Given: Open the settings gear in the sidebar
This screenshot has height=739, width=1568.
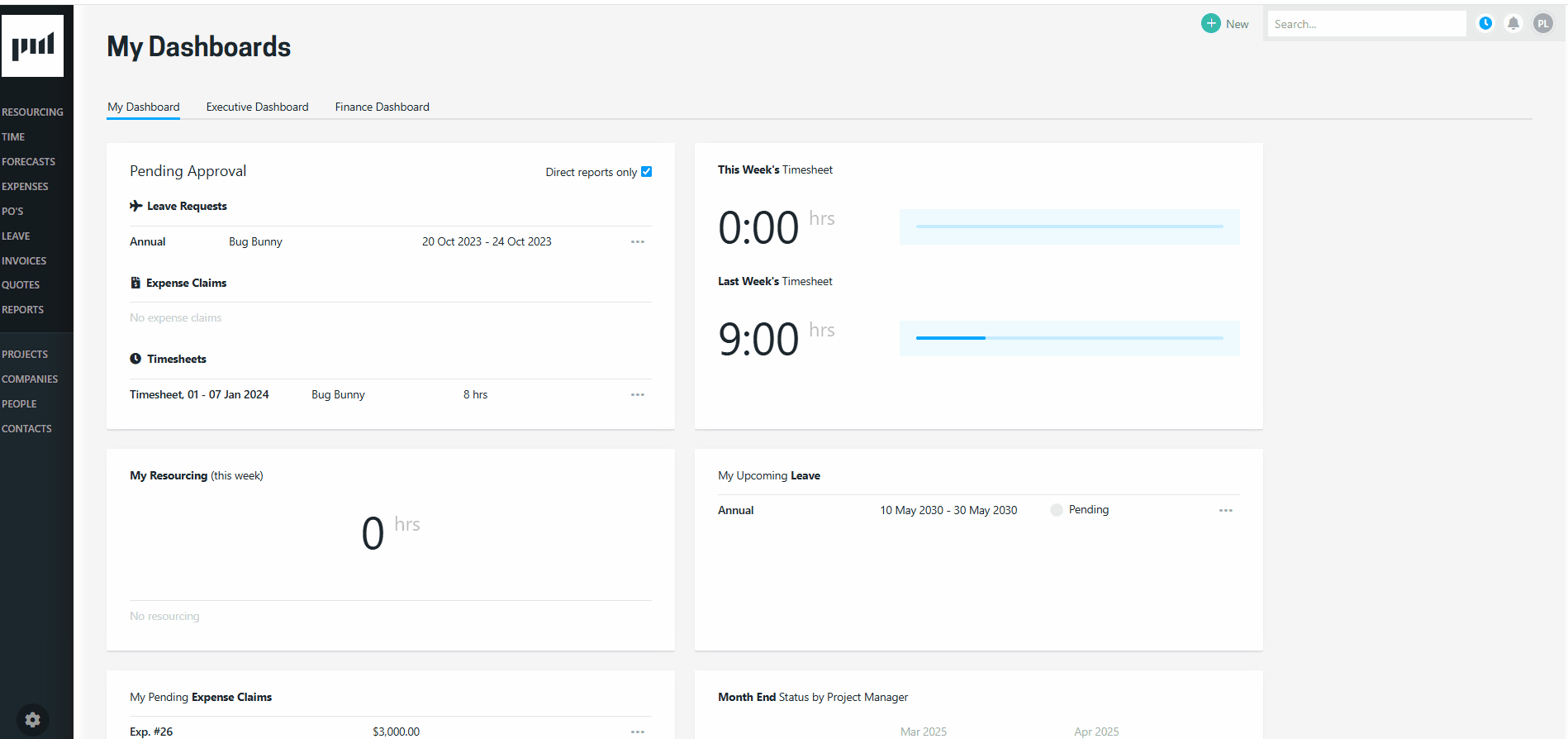Looking at the screenshot, I should (32, 719).
